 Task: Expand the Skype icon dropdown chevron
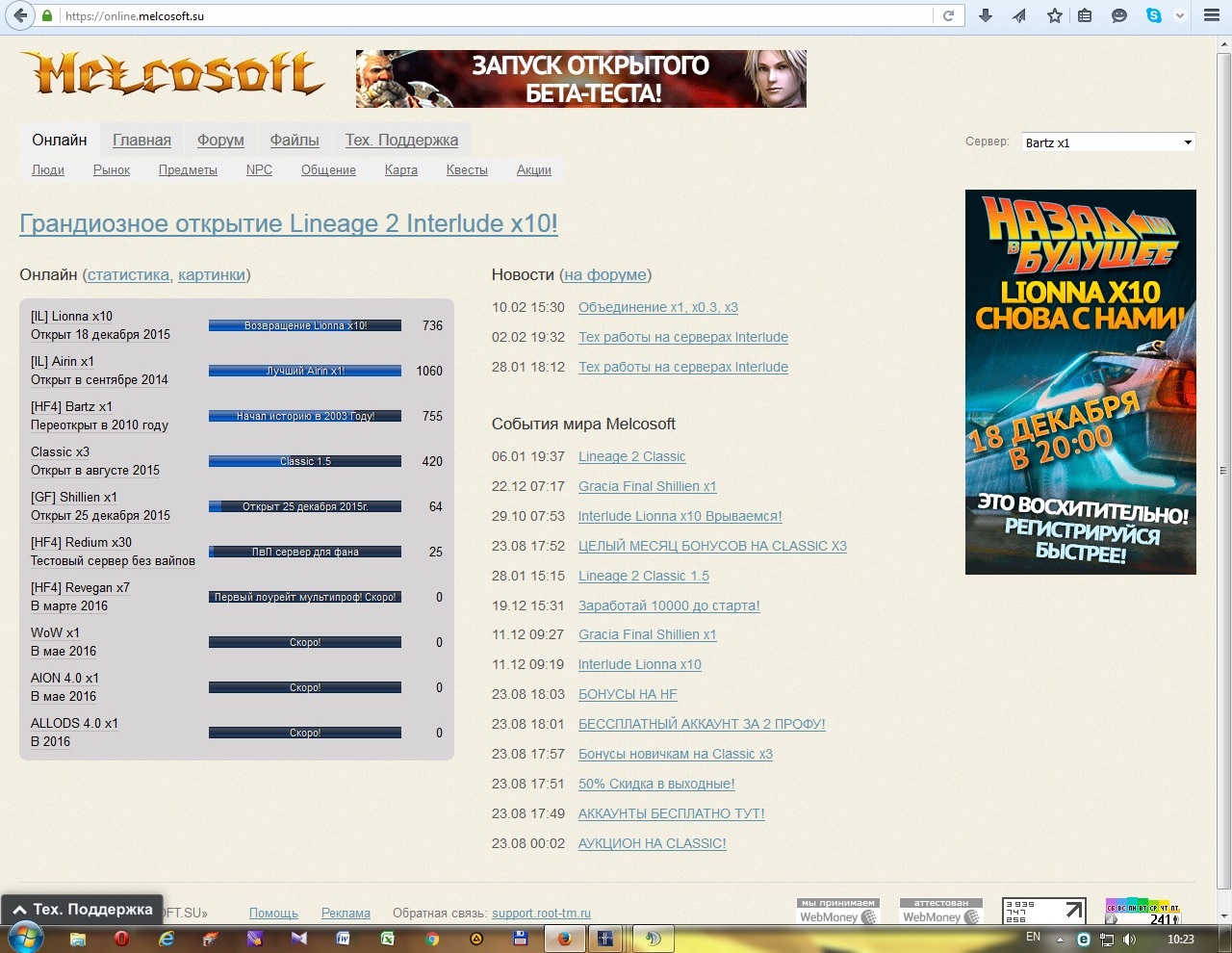pyautogui.click(x=1178, y=16)
